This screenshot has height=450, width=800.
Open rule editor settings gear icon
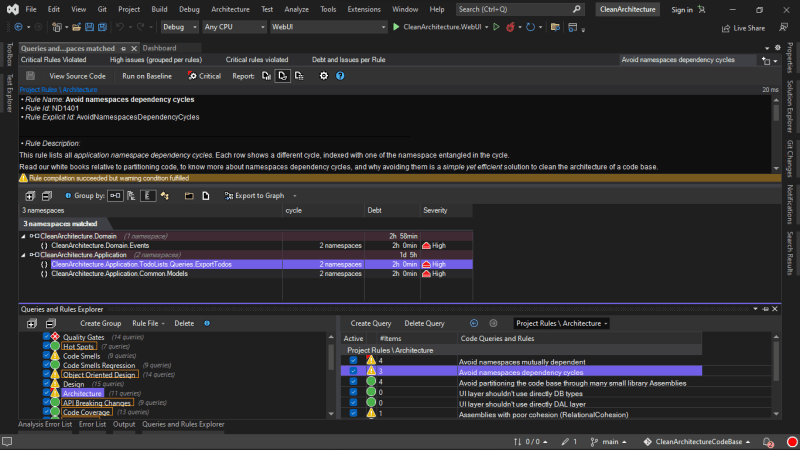point(323,76)
